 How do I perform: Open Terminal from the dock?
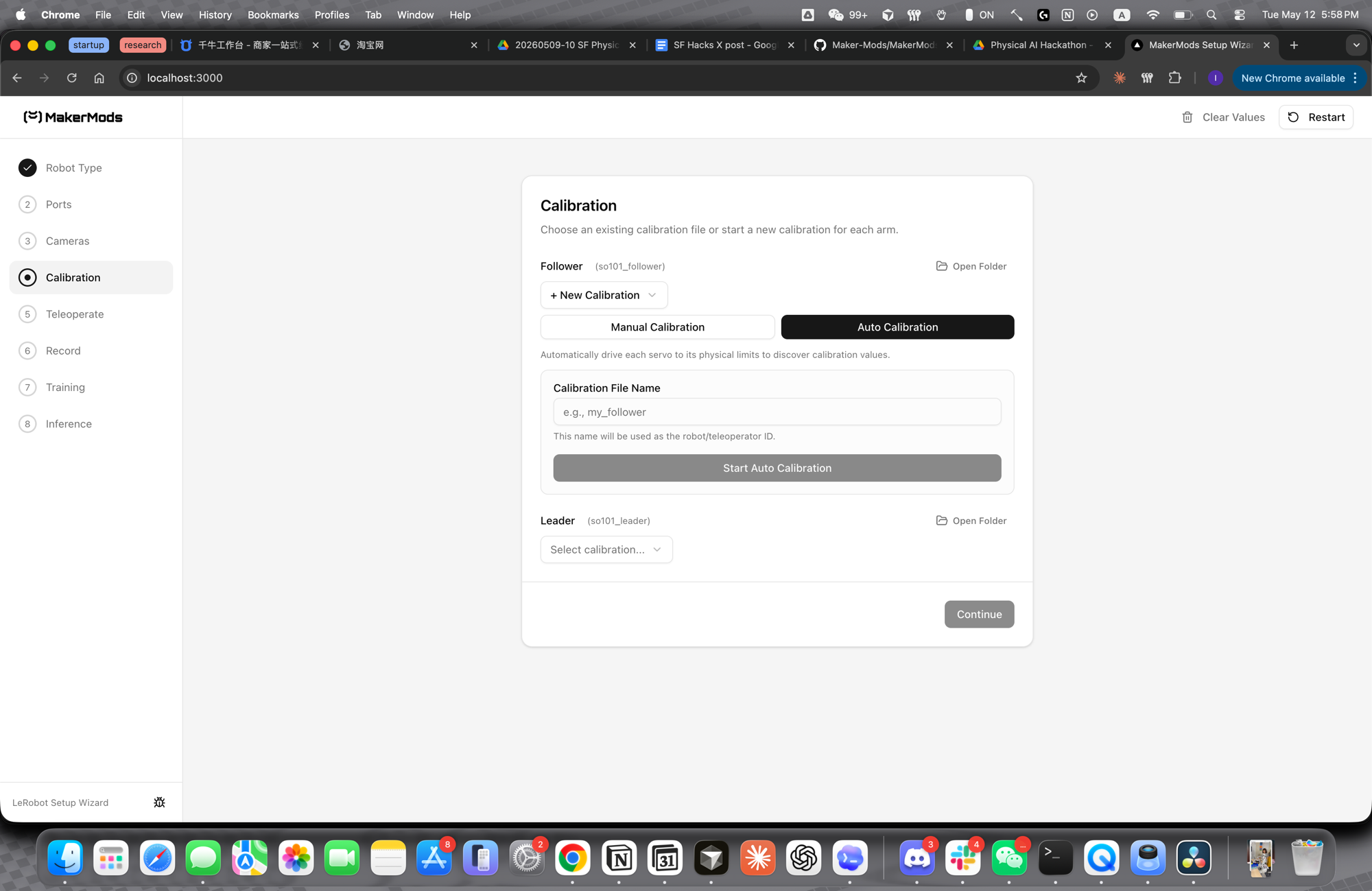1056,858
